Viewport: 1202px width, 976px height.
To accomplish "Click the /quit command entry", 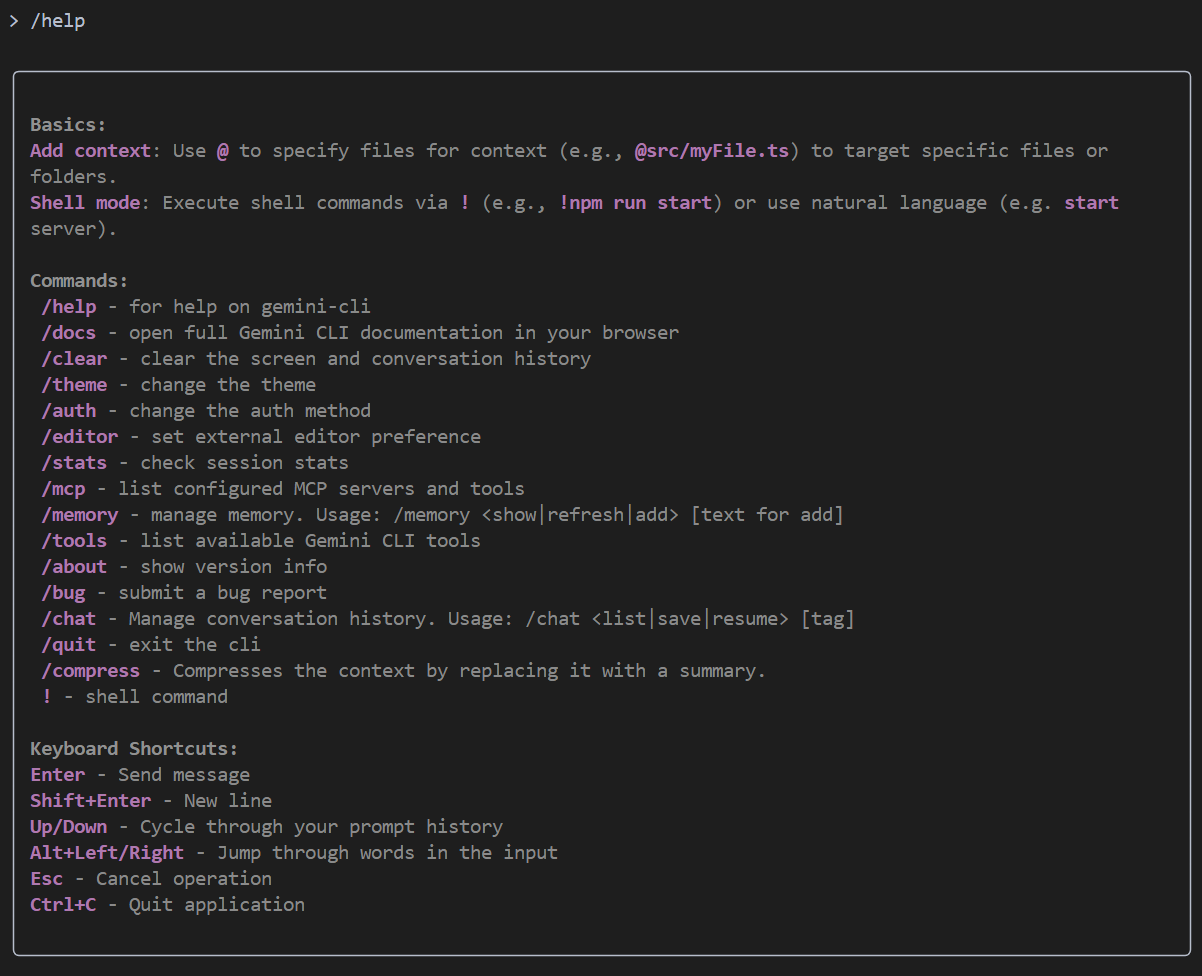I will point(68,645).
